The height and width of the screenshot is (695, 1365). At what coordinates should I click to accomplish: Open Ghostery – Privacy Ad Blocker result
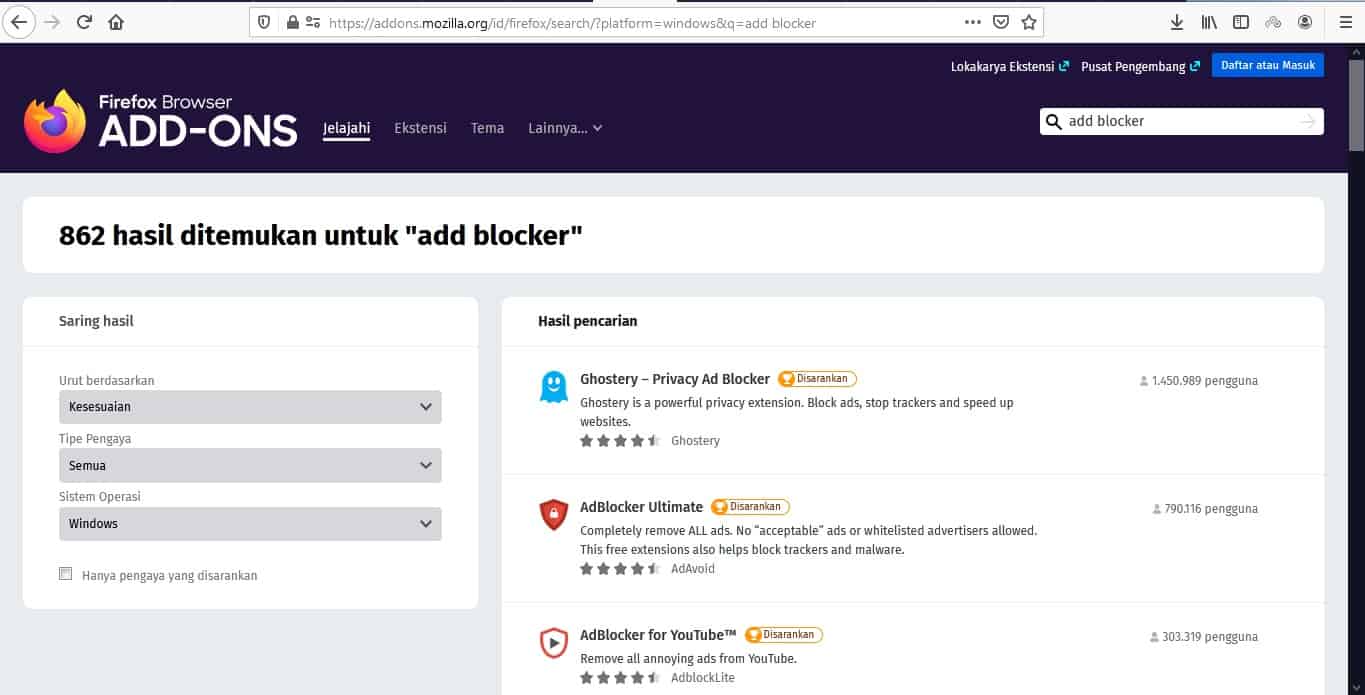tap(675, 379)
